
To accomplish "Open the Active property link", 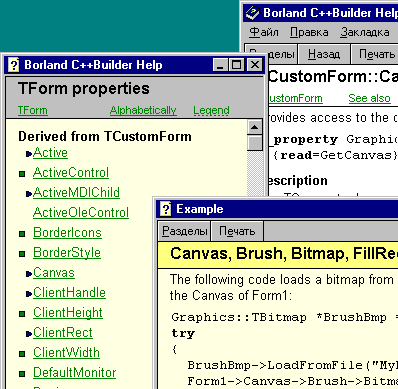I will [50, 153].
